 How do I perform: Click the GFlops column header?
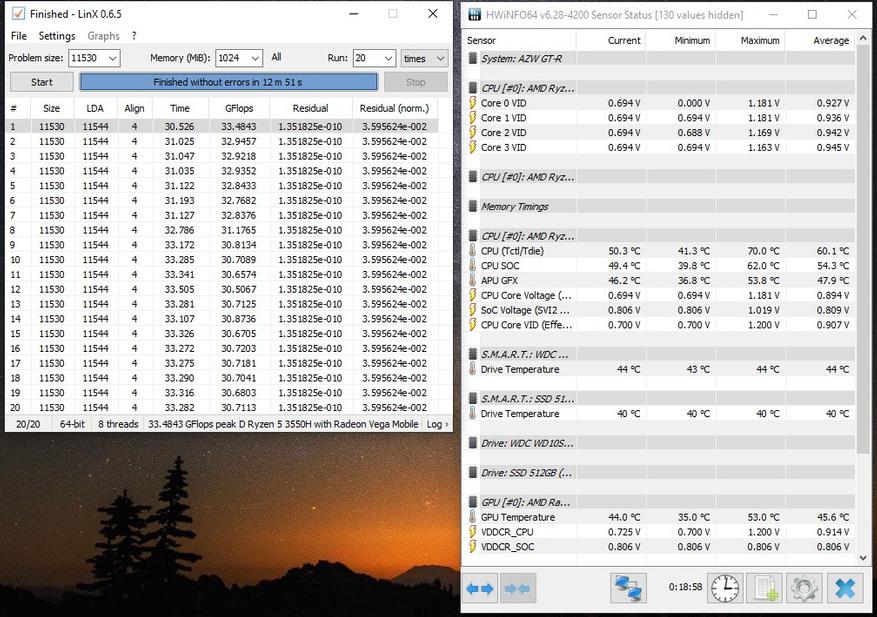[x=237, y=108]
